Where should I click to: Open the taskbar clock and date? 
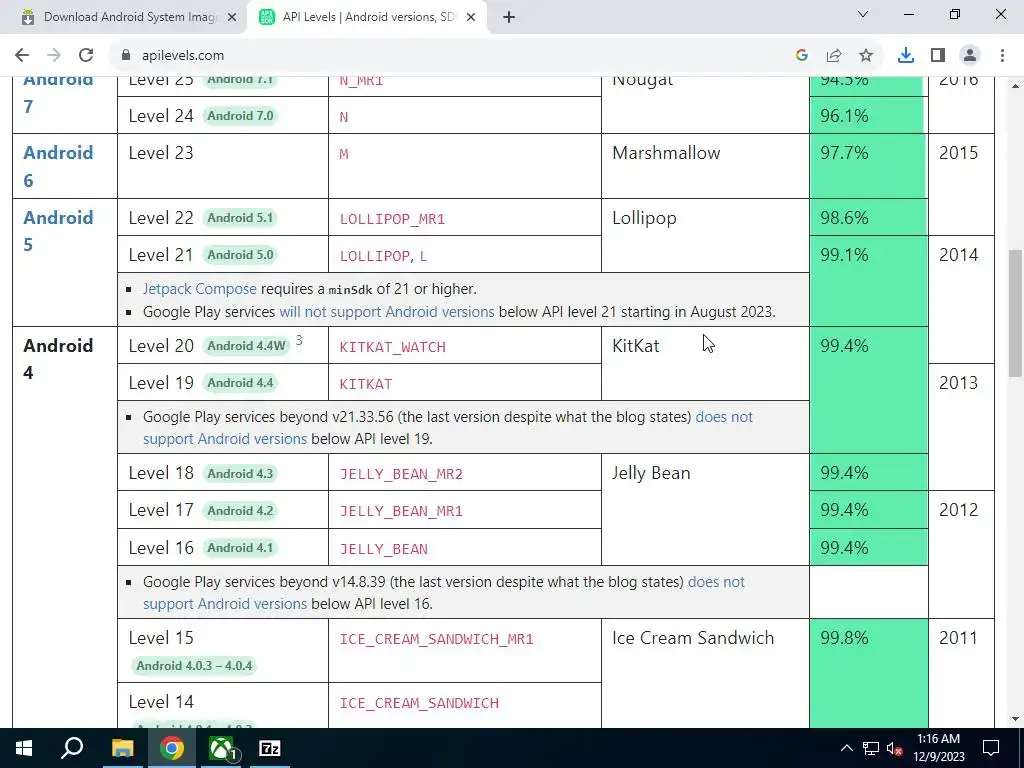click(938, 748)
